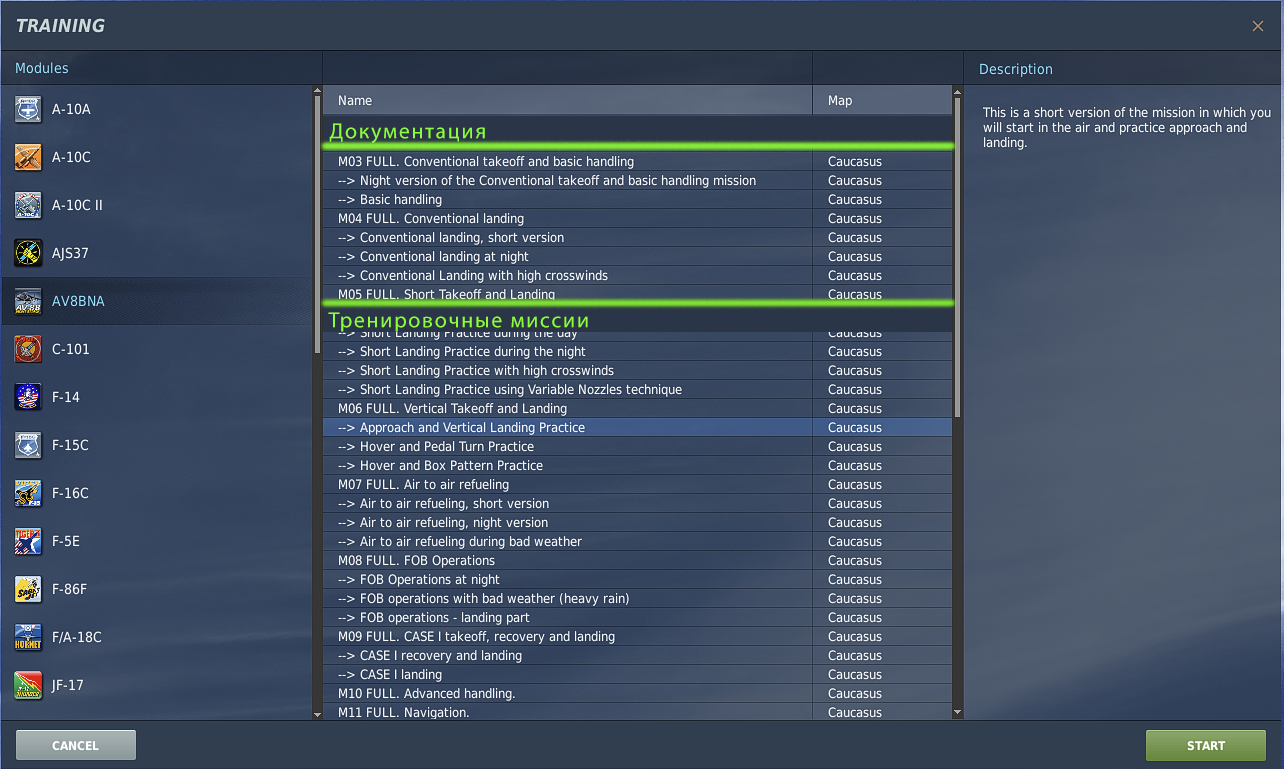The image size is (1284, 769).
Task: Click the F/A-18C module name
Action: [77, 637]
